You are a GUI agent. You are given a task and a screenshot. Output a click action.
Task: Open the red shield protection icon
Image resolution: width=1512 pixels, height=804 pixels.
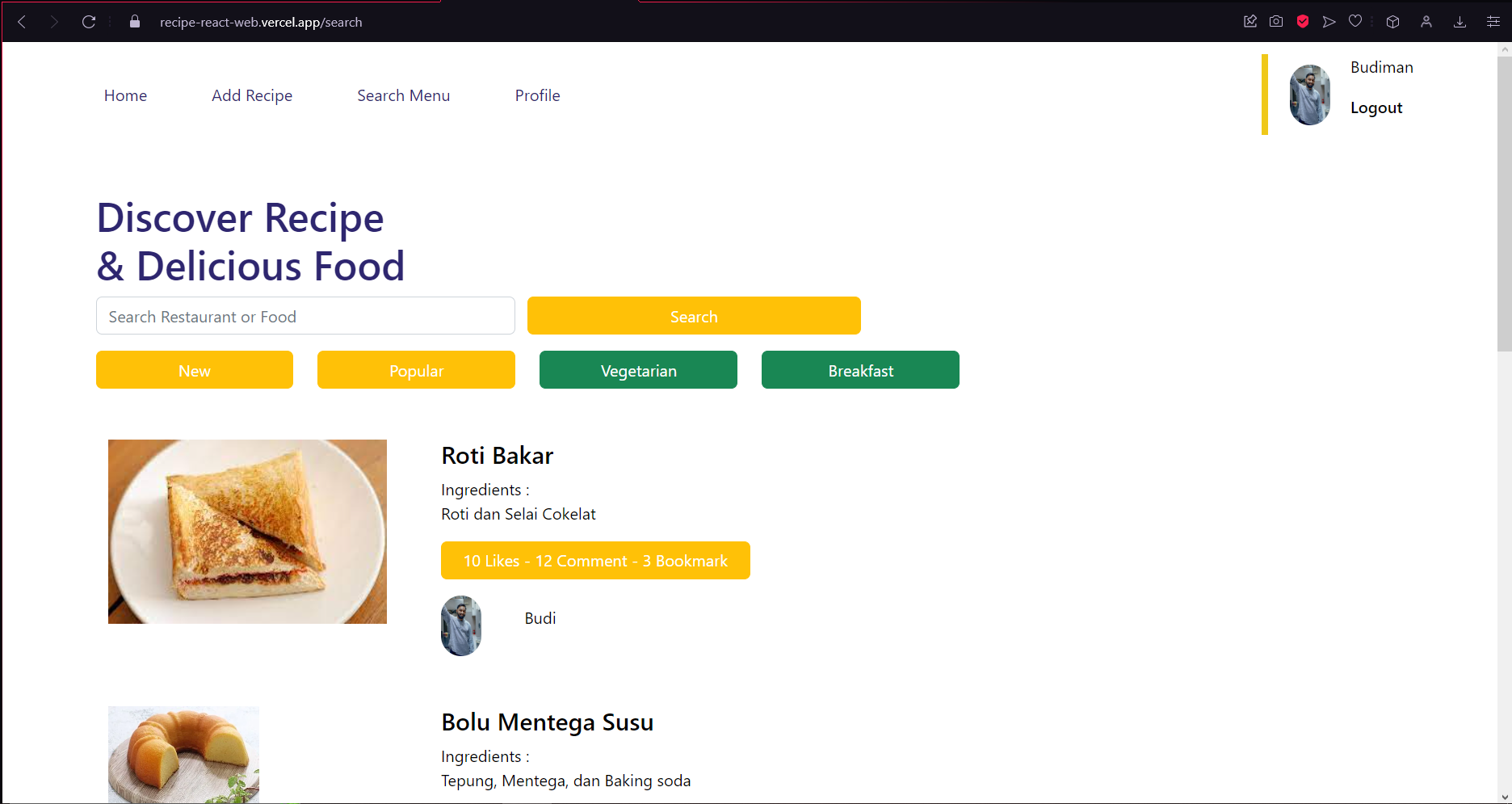[x=1302, y=21]
